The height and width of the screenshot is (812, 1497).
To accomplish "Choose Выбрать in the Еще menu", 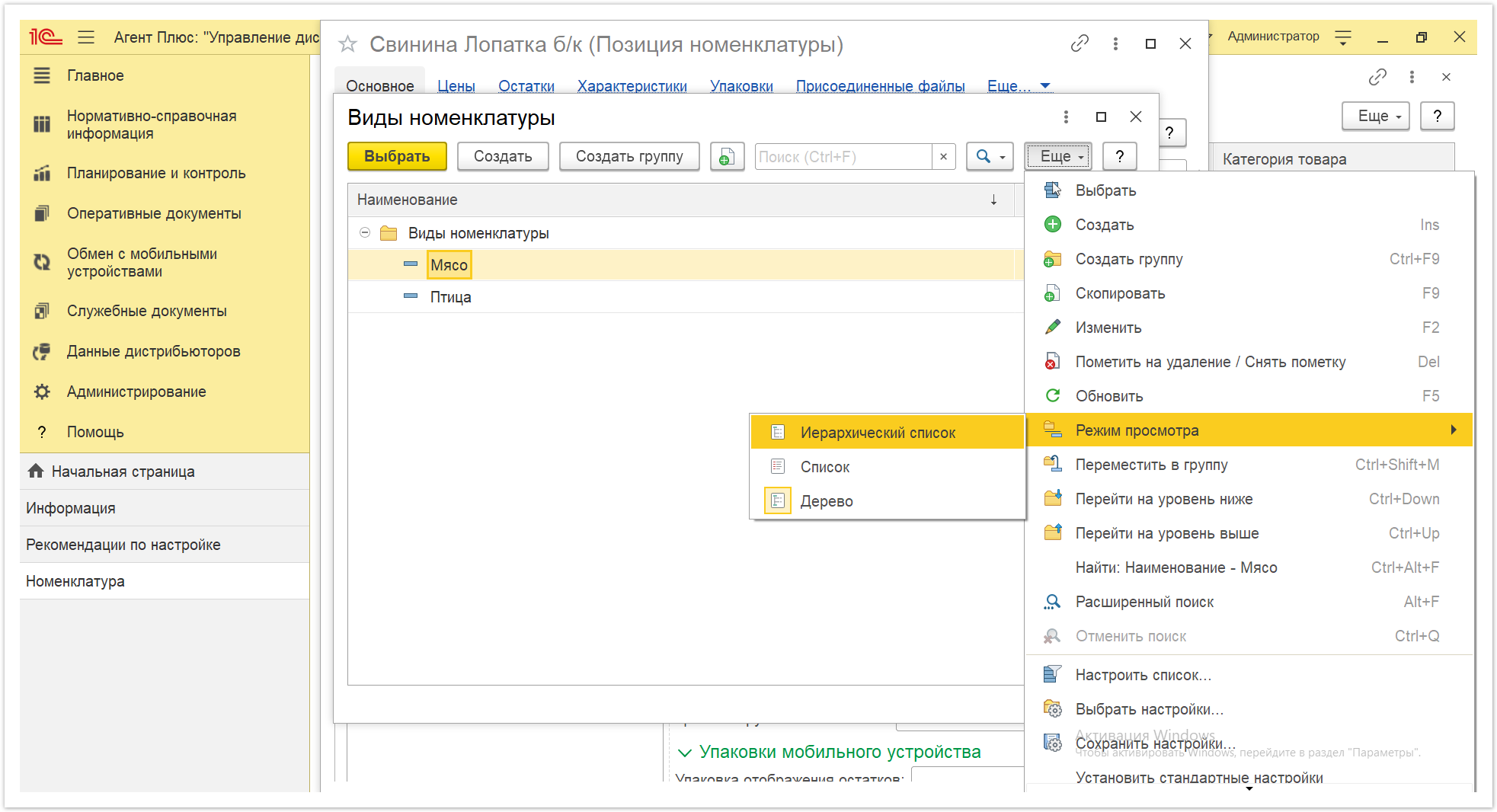I will click(1249, 190).
